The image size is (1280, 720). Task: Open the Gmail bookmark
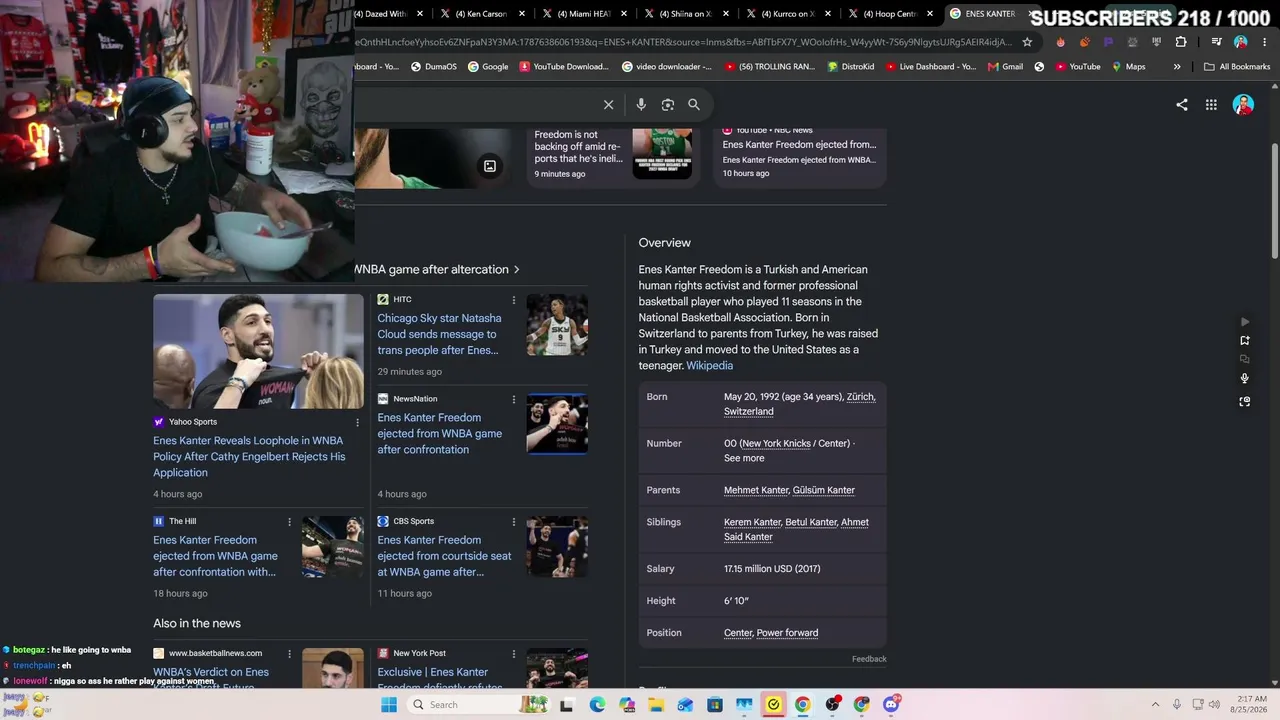[1005, 67]
